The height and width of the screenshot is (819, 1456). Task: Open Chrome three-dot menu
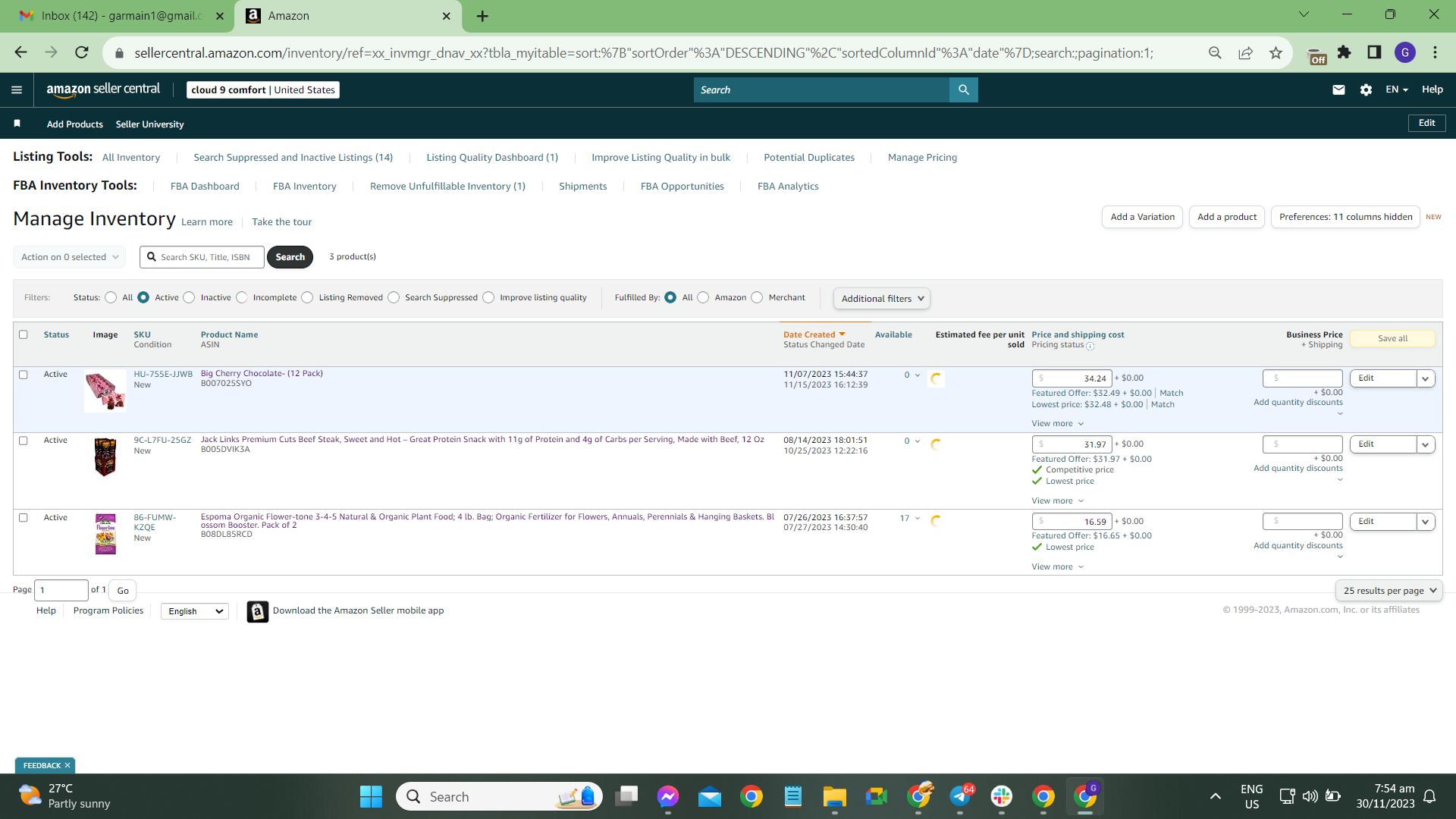pos(1435,52)
